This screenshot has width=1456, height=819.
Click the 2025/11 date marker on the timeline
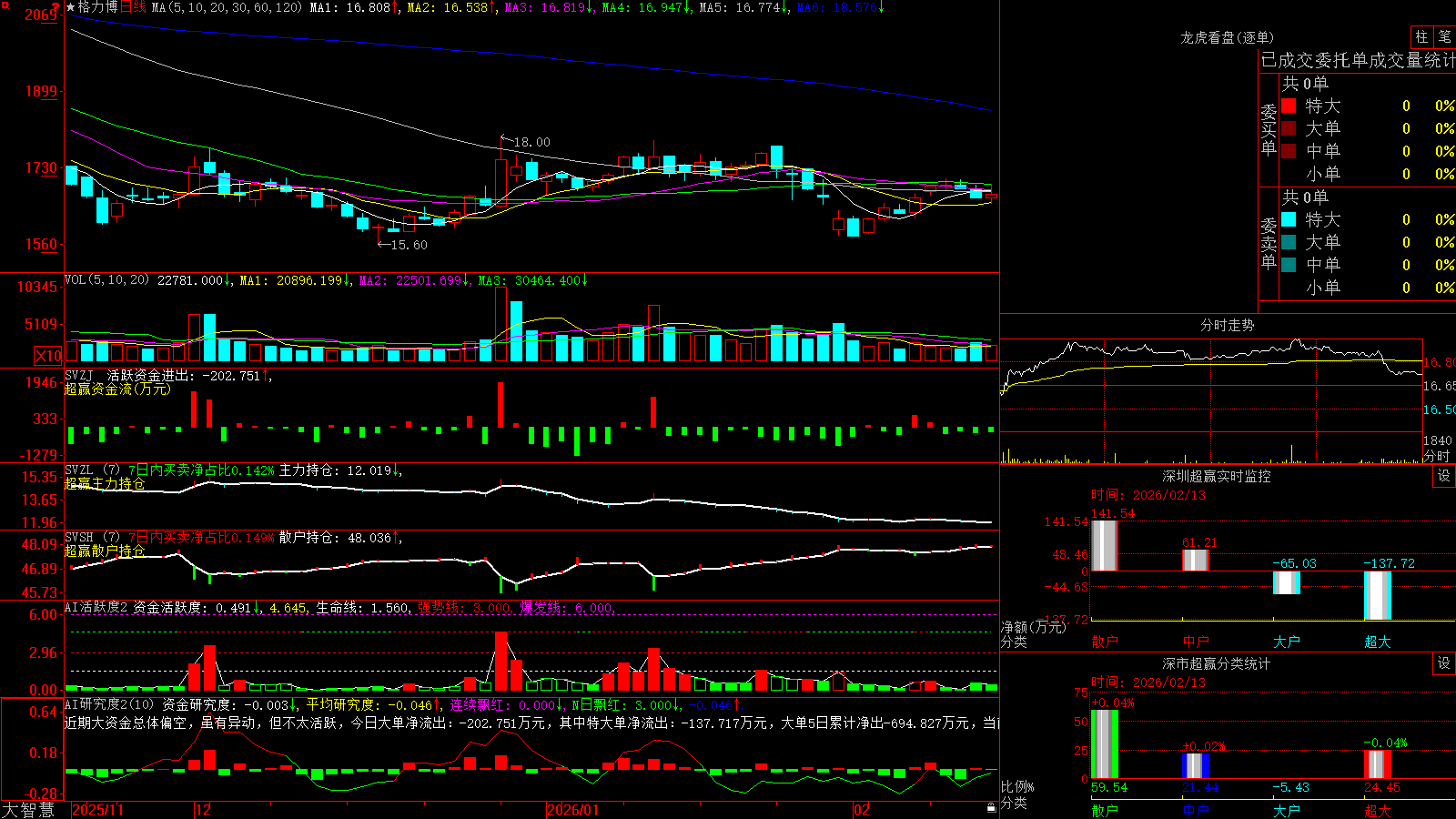pyautogui.click(x=97, y=810)
